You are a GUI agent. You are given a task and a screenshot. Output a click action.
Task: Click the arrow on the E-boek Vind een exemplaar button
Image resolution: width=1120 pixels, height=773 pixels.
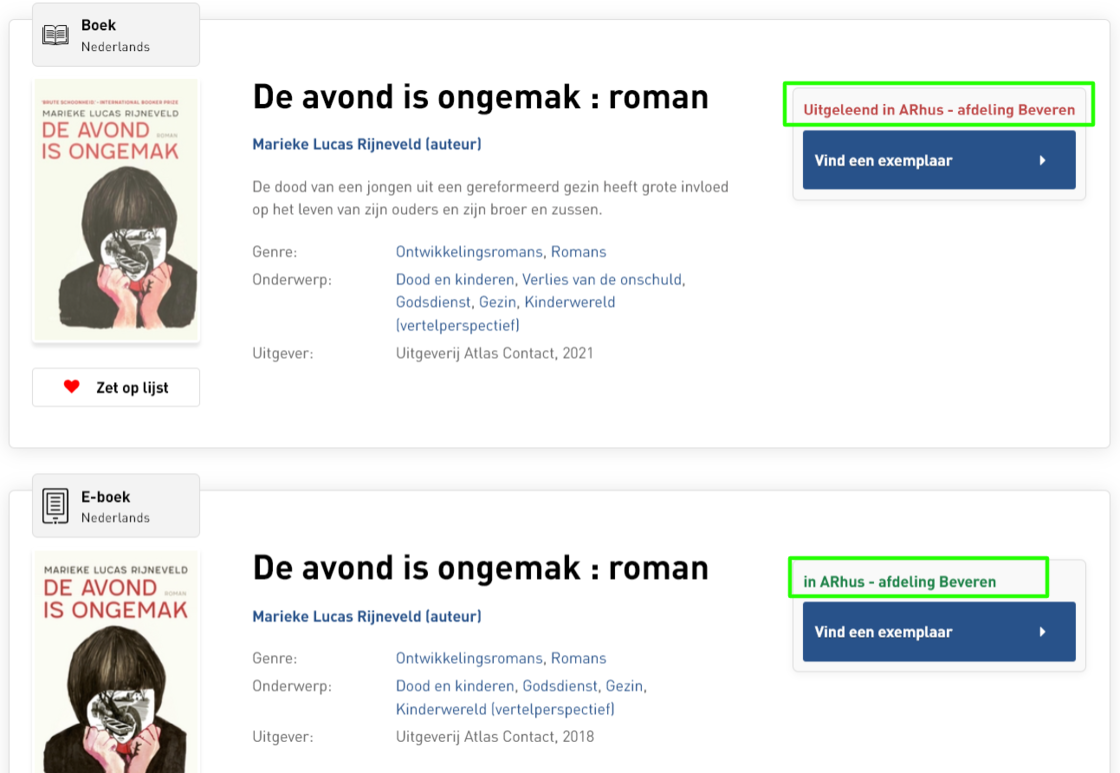click(1043, 632)
